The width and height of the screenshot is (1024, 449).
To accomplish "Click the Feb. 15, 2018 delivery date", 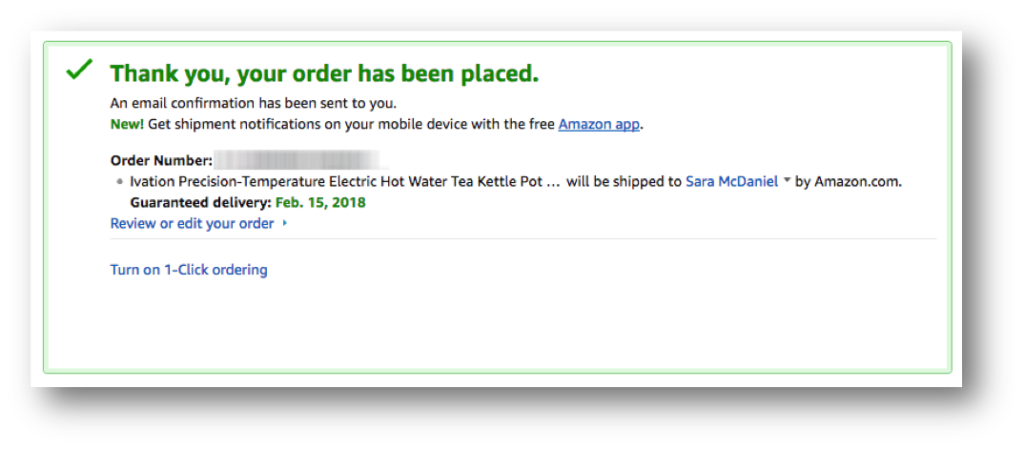I will click(321, 202).
